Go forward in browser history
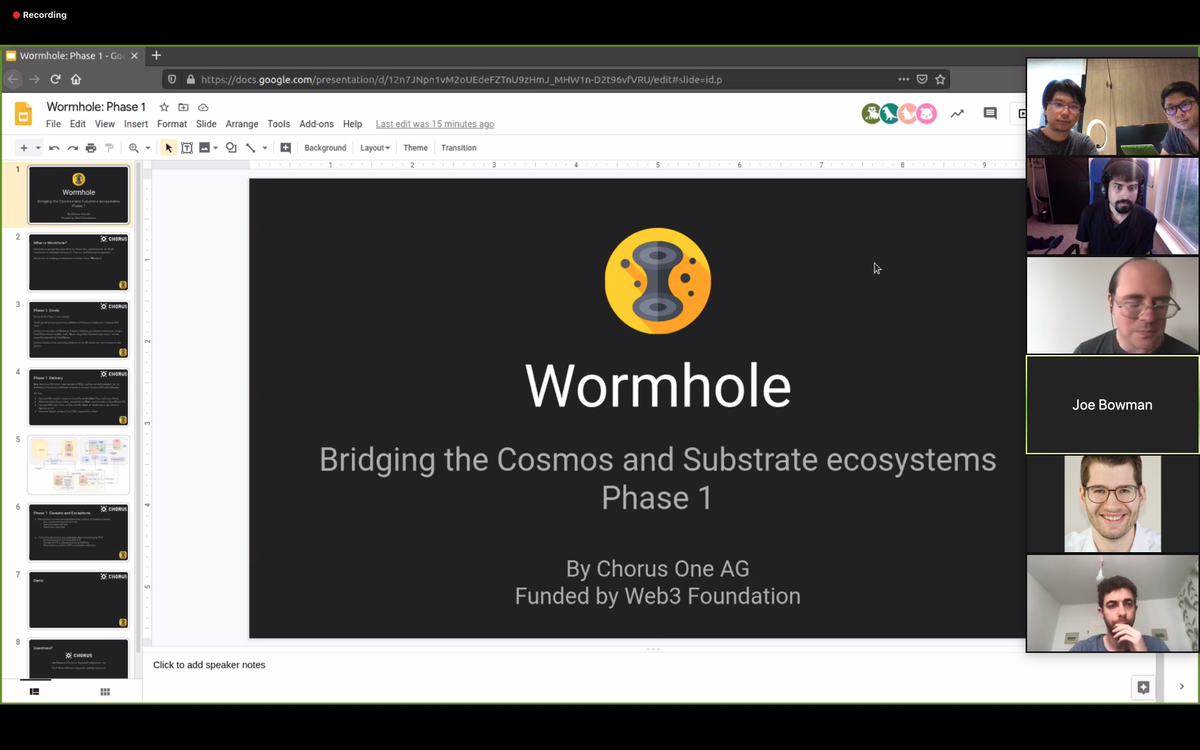The height and width of the screenshot is (750, 1200). [34, 79]
